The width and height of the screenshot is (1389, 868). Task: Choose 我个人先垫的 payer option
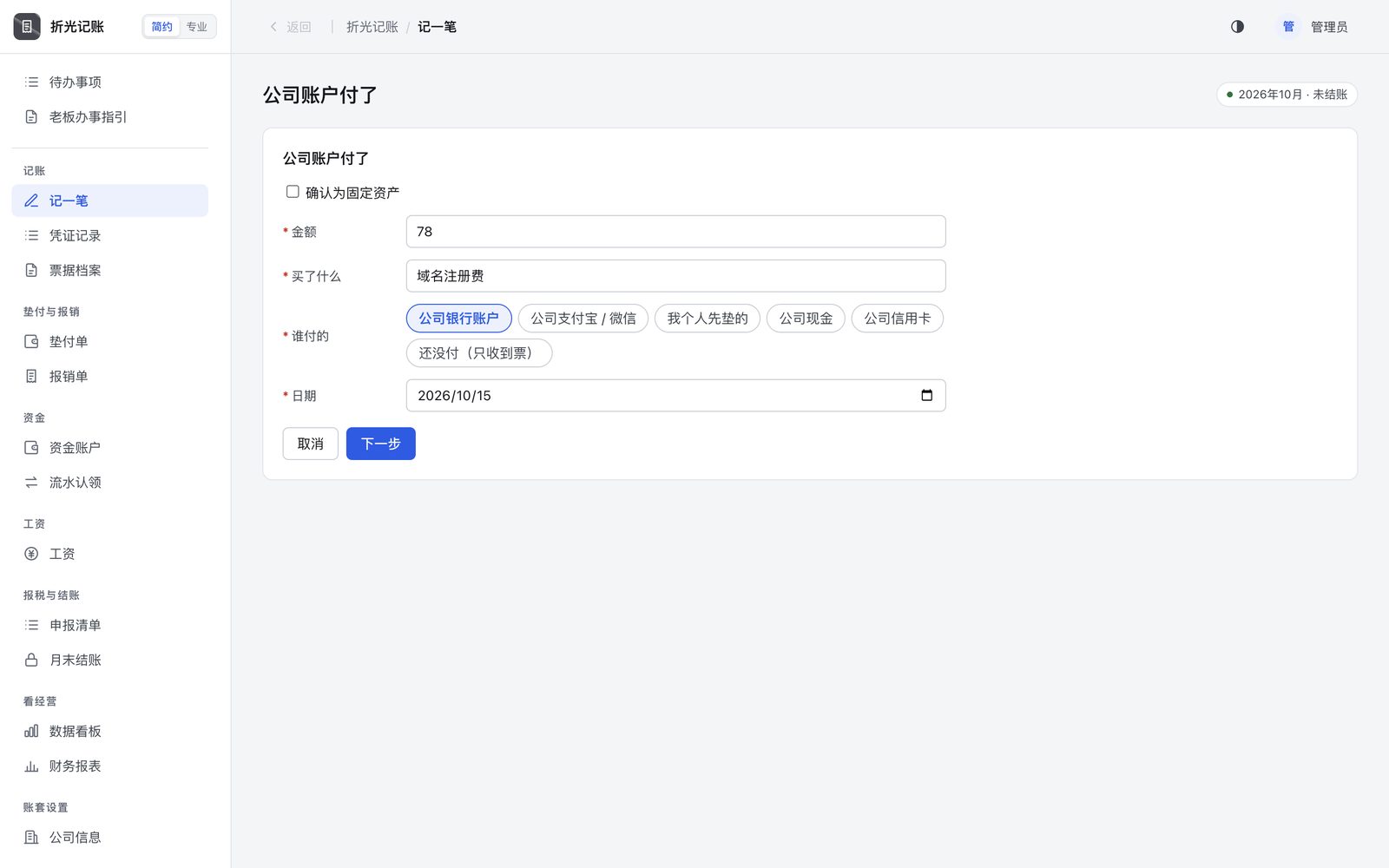pyautogui.click(x=708, y=319)
